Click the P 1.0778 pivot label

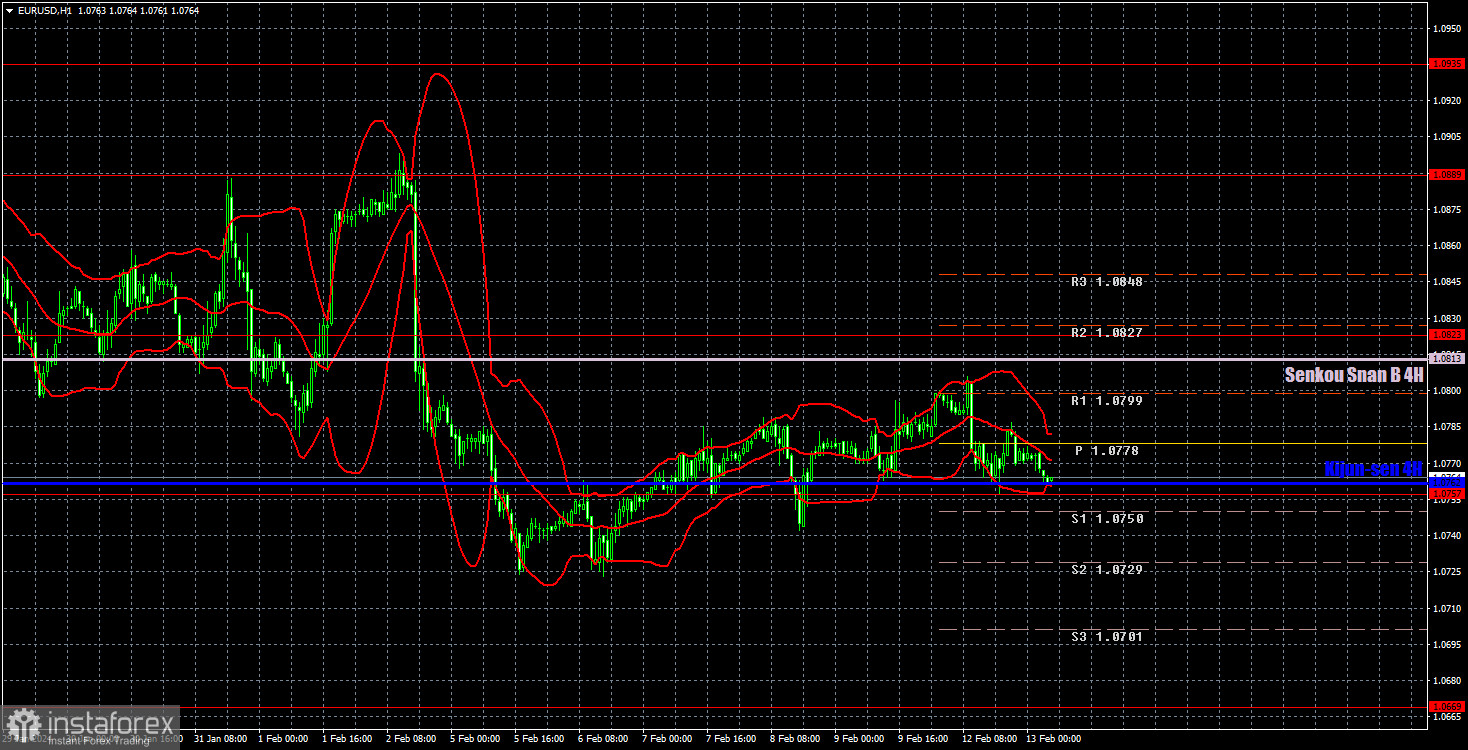(x=1108, y=451)
